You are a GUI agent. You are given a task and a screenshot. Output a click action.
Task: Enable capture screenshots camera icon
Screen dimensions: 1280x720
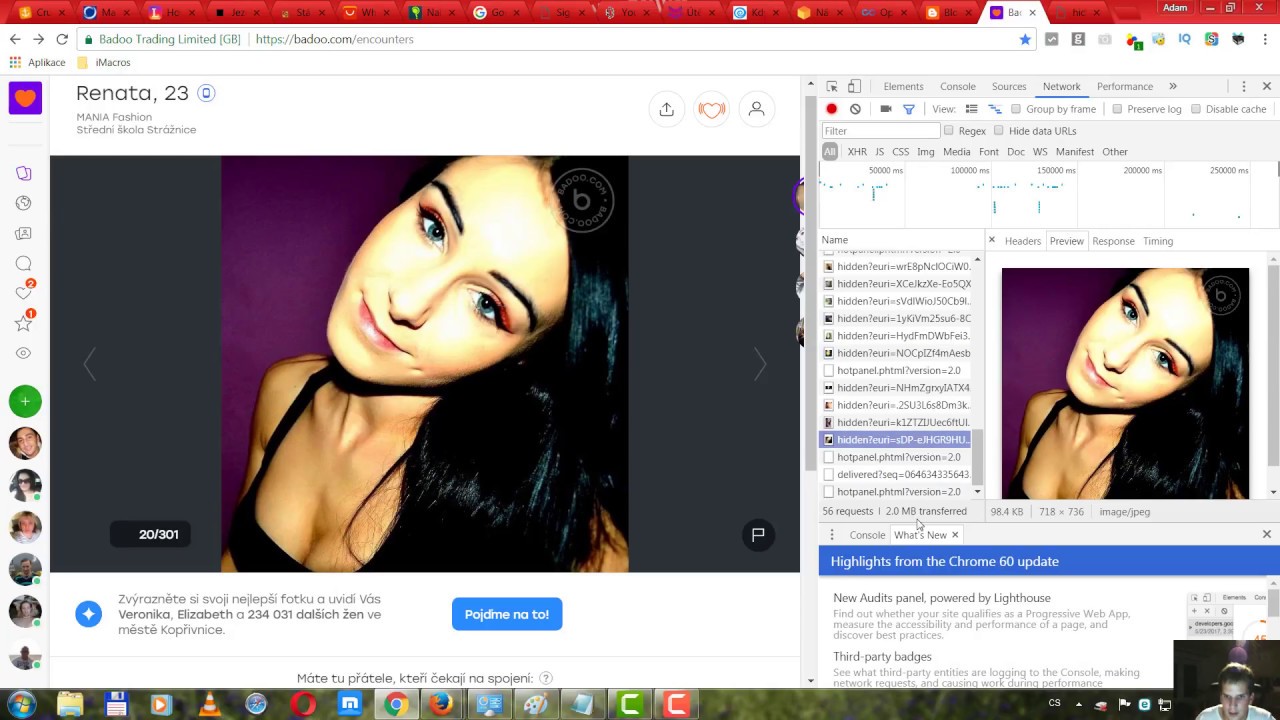pos(886,109)
